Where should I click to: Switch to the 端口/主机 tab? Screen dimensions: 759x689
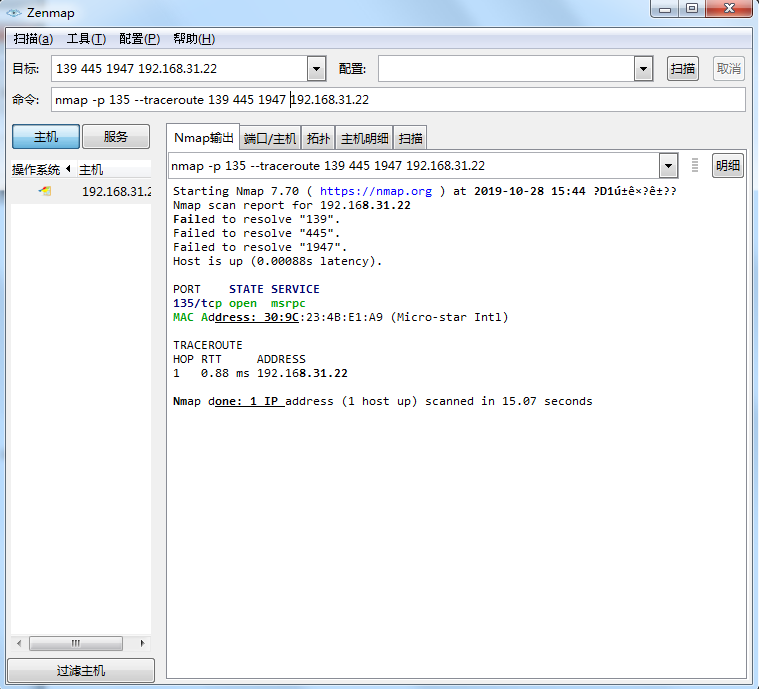[270, 139]
